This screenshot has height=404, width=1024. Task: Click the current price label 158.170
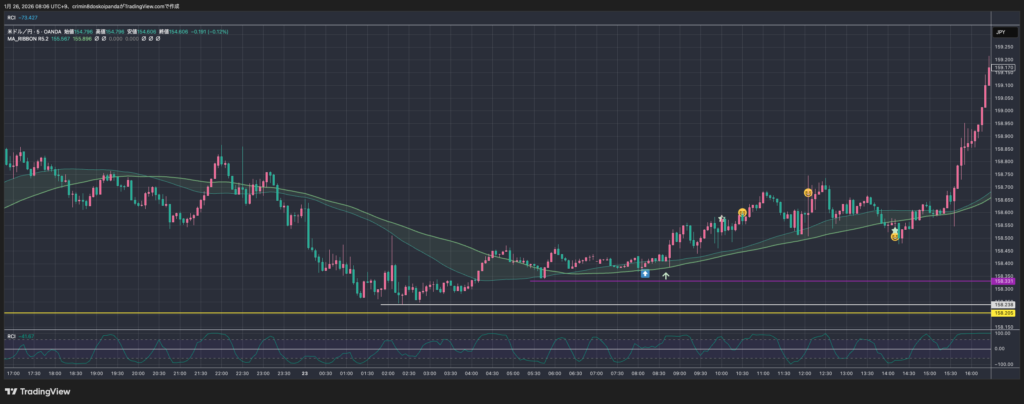1003,67
